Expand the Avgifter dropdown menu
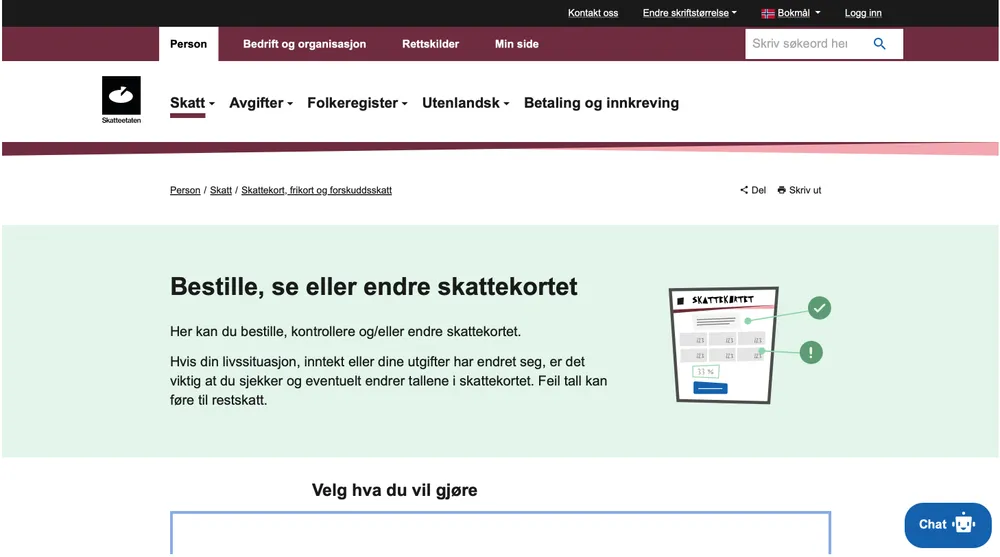Viewport: 1000px width, 557px height. pyautogui.click(x=260, y=103)
